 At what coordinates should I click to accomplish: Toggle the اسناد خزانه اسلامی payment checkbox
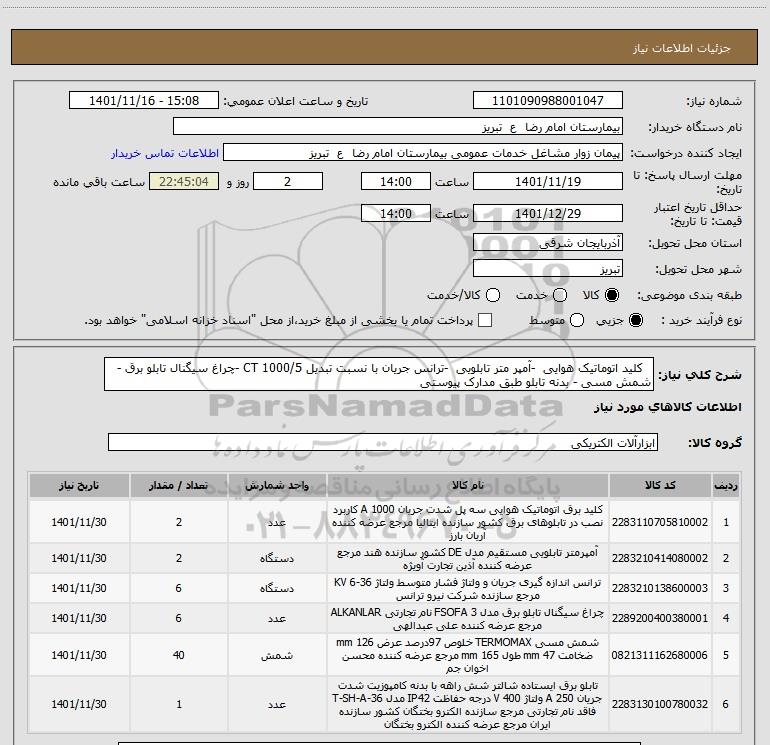coord(485,320)
